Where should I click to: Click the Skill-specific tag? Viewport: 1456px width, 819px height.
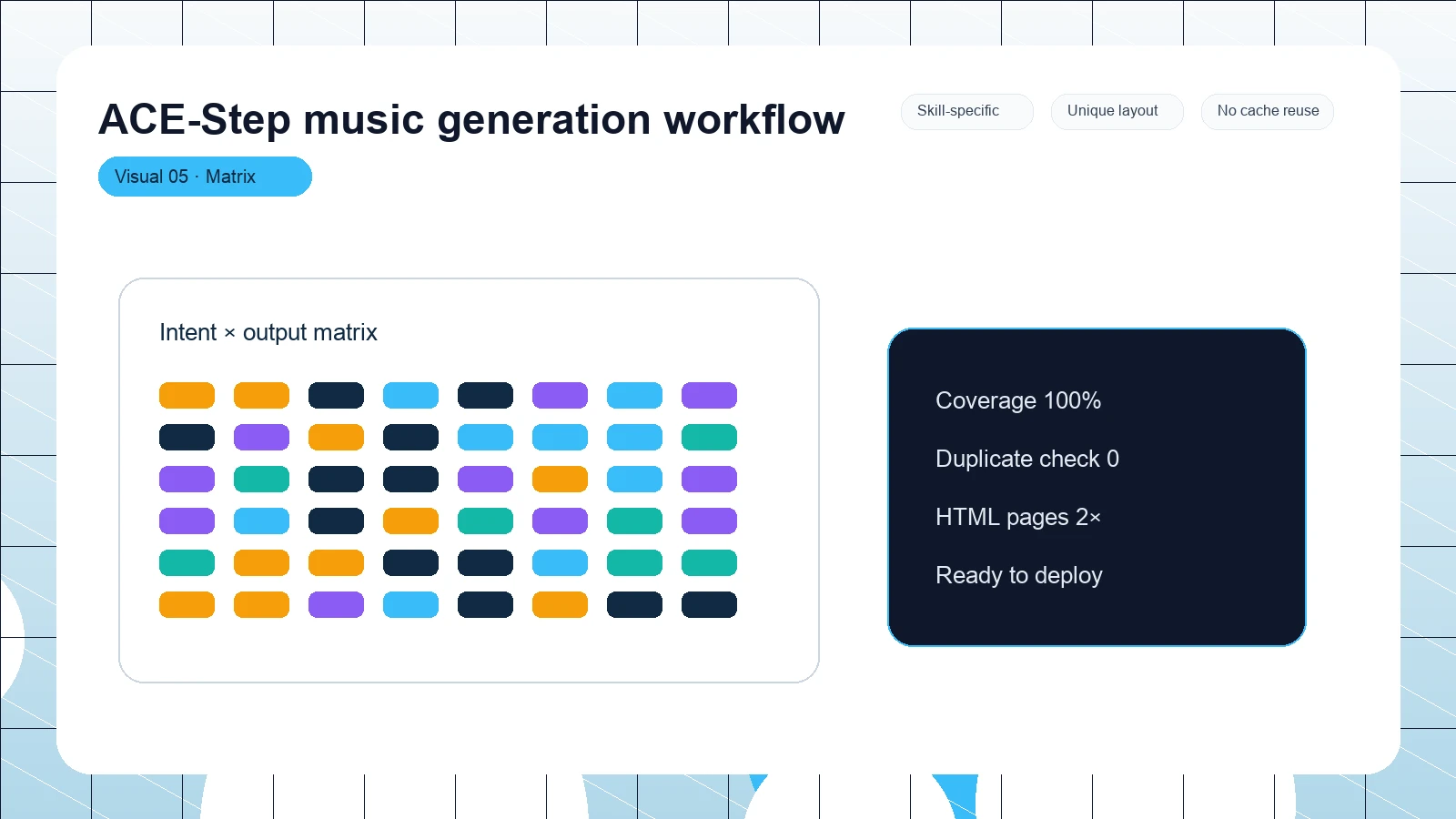pyautogui.click(x=966, y=111)
